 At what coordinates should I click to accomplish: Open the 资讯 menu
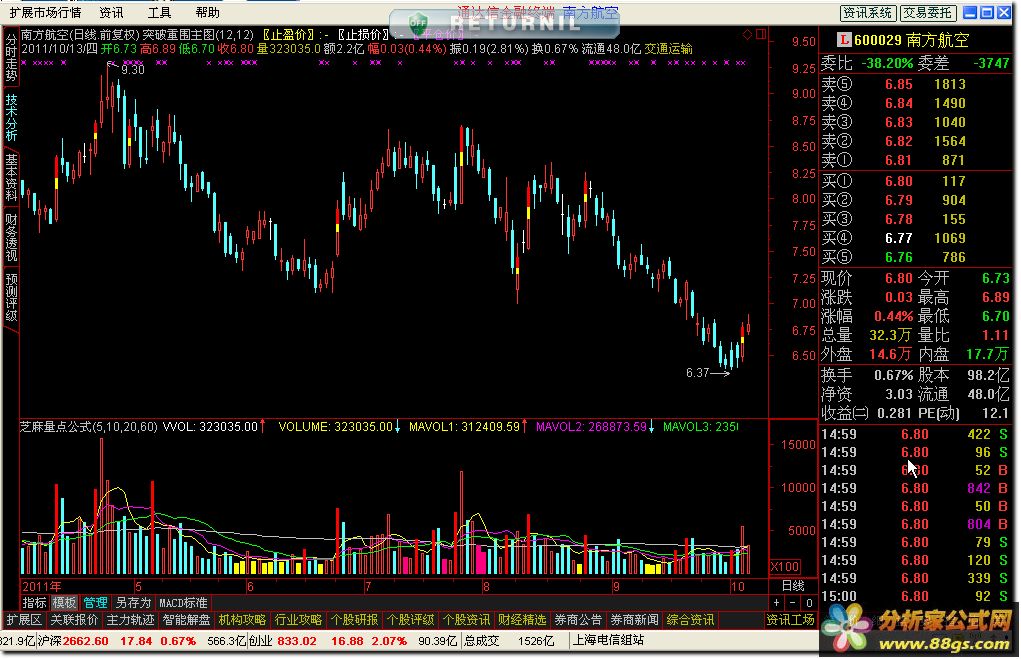[x=111, y=12]
